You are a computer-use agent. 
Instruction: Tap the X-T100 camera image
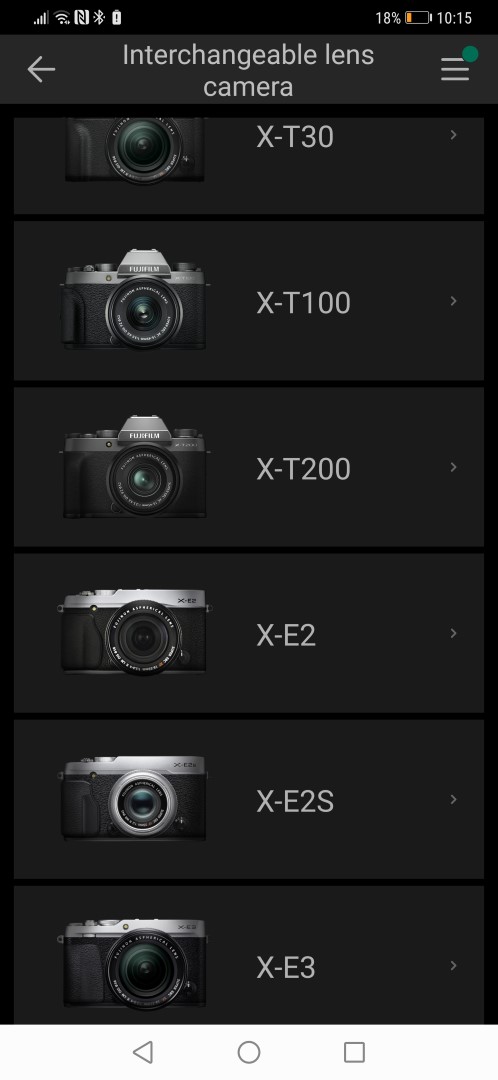click(135, 301)
